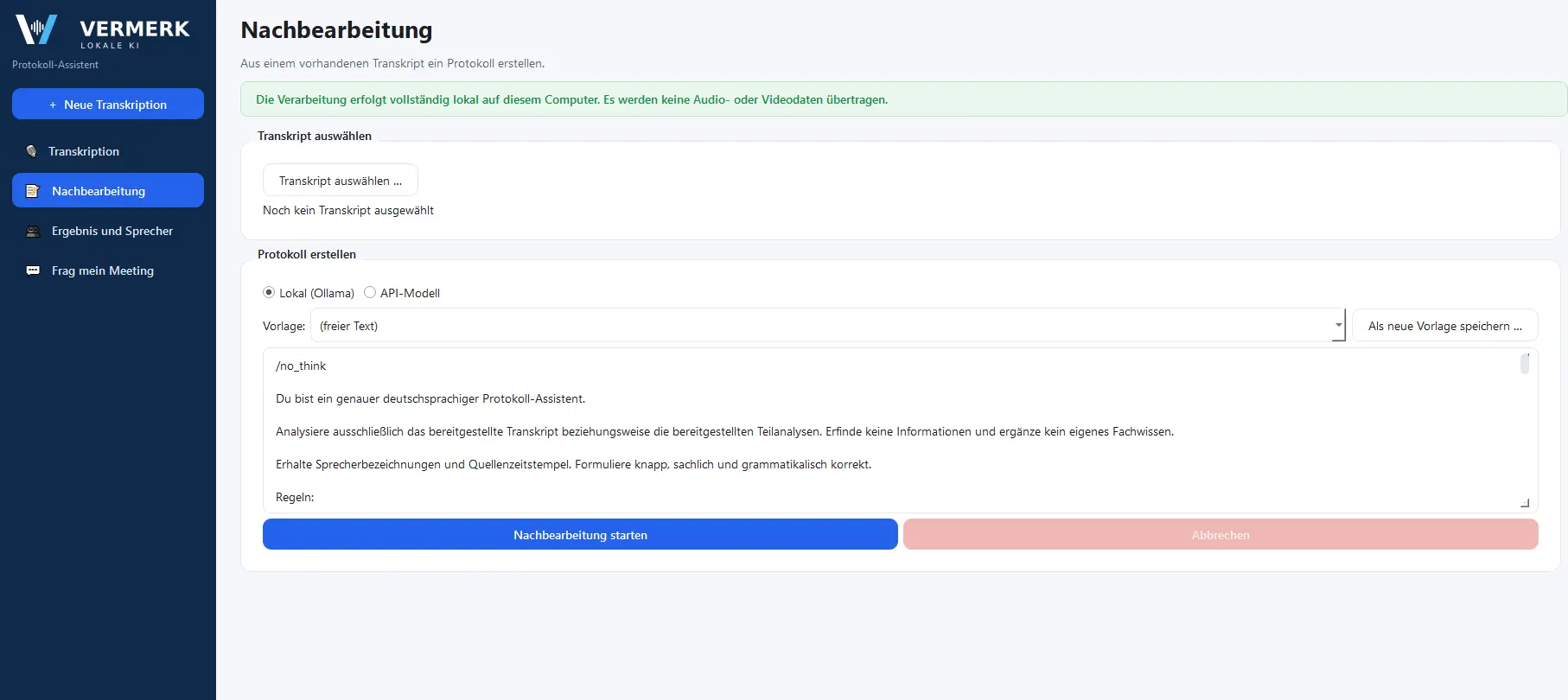Click the prompt text area scrollbar thumb
The height and width of the screenshot is (700, 1568).
click(x=1525, y=364)
